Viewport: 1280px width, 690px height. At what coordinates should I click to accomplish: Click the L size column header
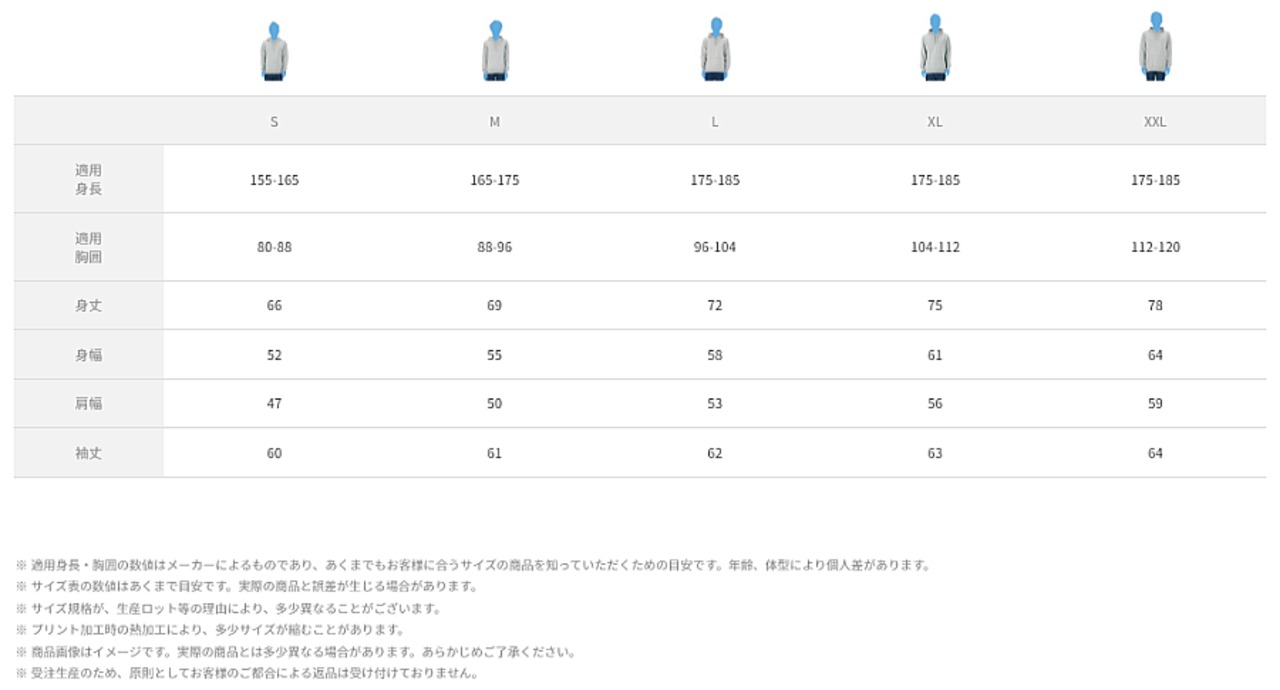[715, 122]
